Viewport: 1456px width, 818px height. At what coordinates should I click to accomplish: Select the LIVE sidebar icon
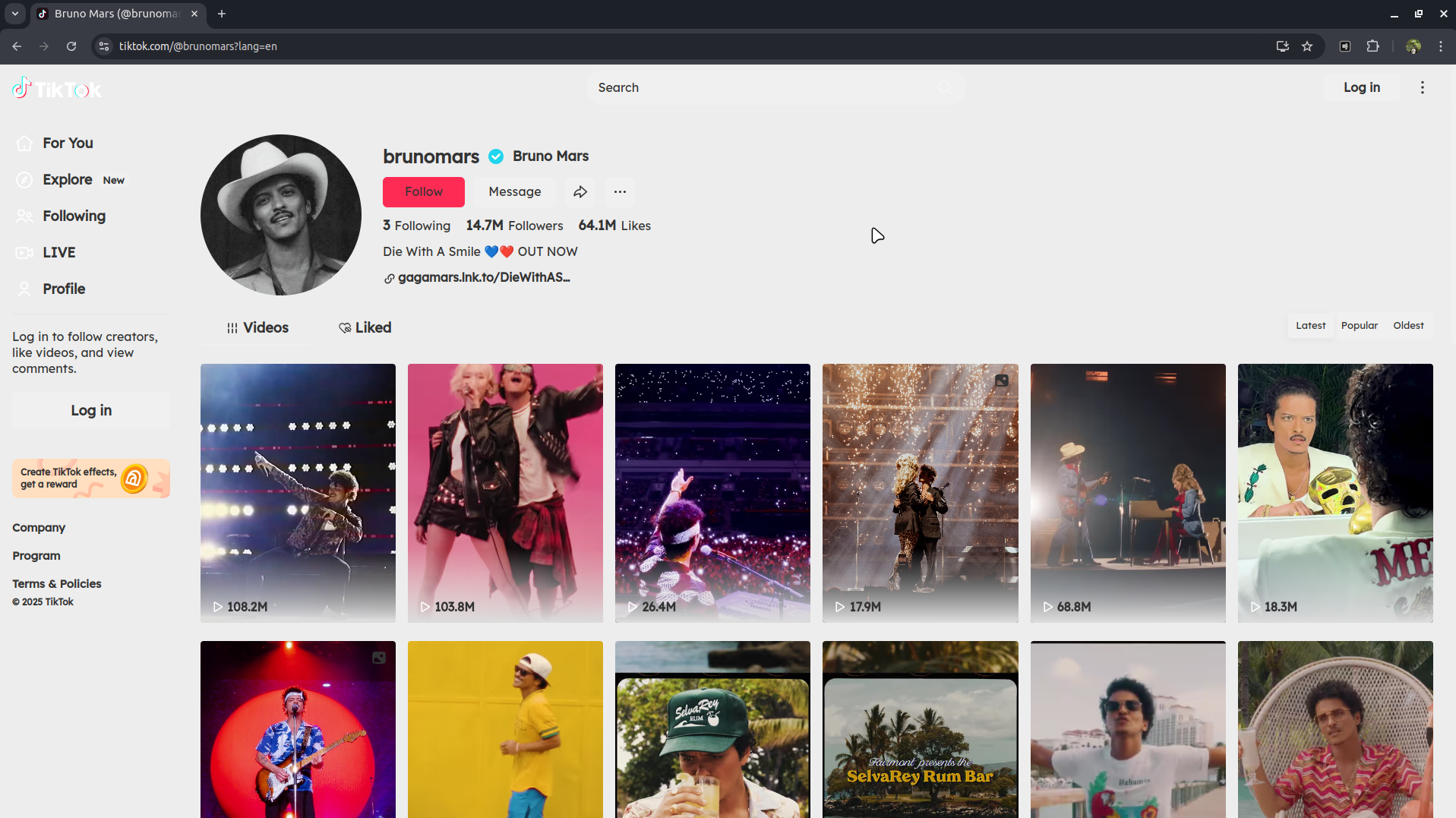coord(24,252)
